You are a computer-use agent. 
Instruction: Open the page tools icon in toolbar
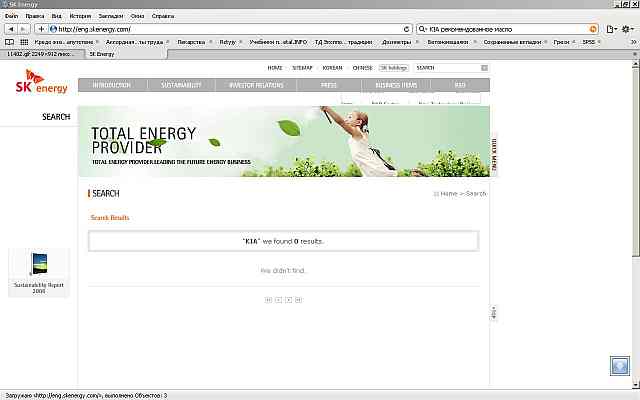click(608, 29)
